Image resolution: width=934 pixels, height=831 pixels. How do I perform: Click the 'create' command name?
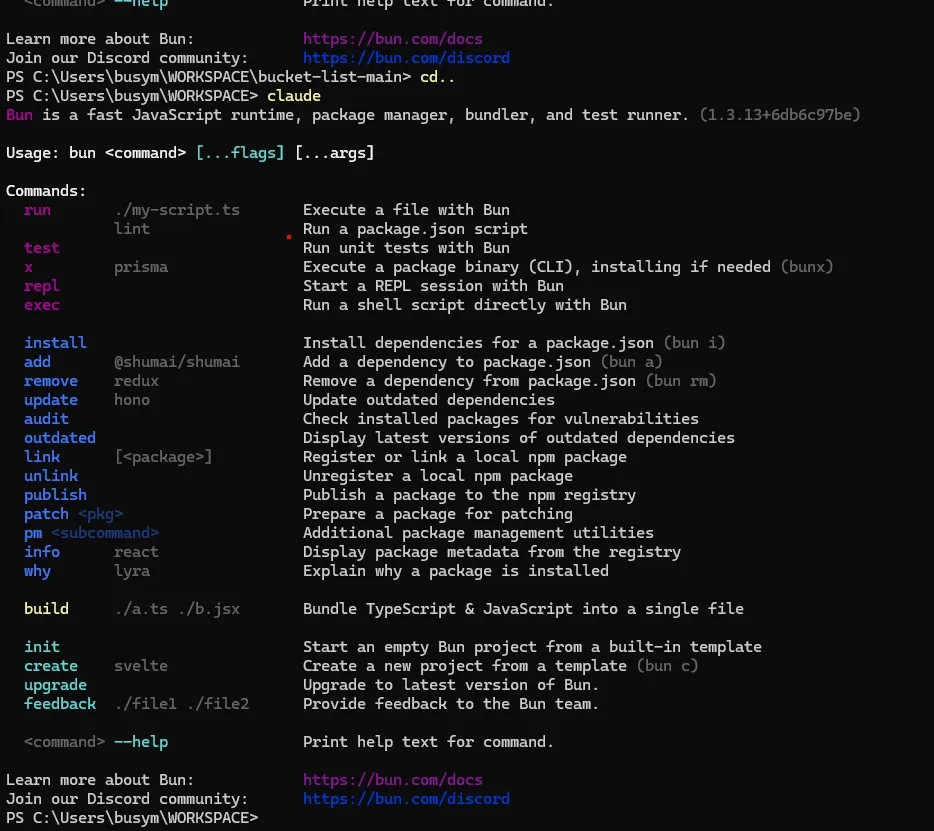51,666
